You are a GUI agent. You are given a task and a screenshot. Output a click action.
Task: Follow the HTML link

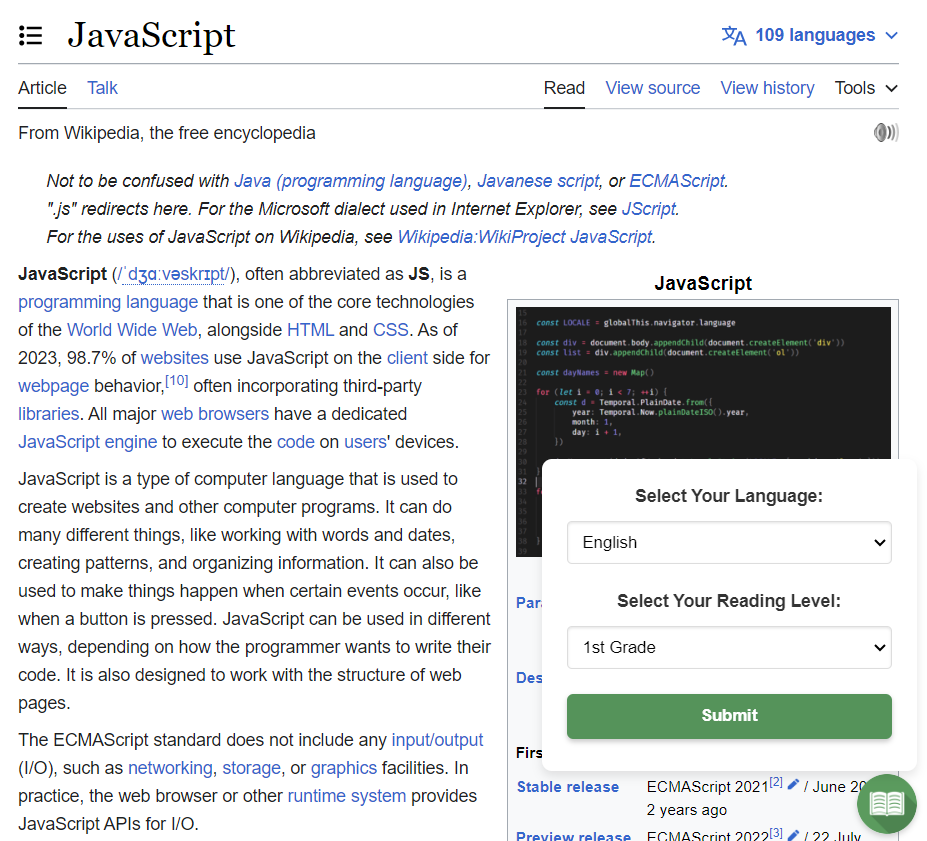pos(310,330)
